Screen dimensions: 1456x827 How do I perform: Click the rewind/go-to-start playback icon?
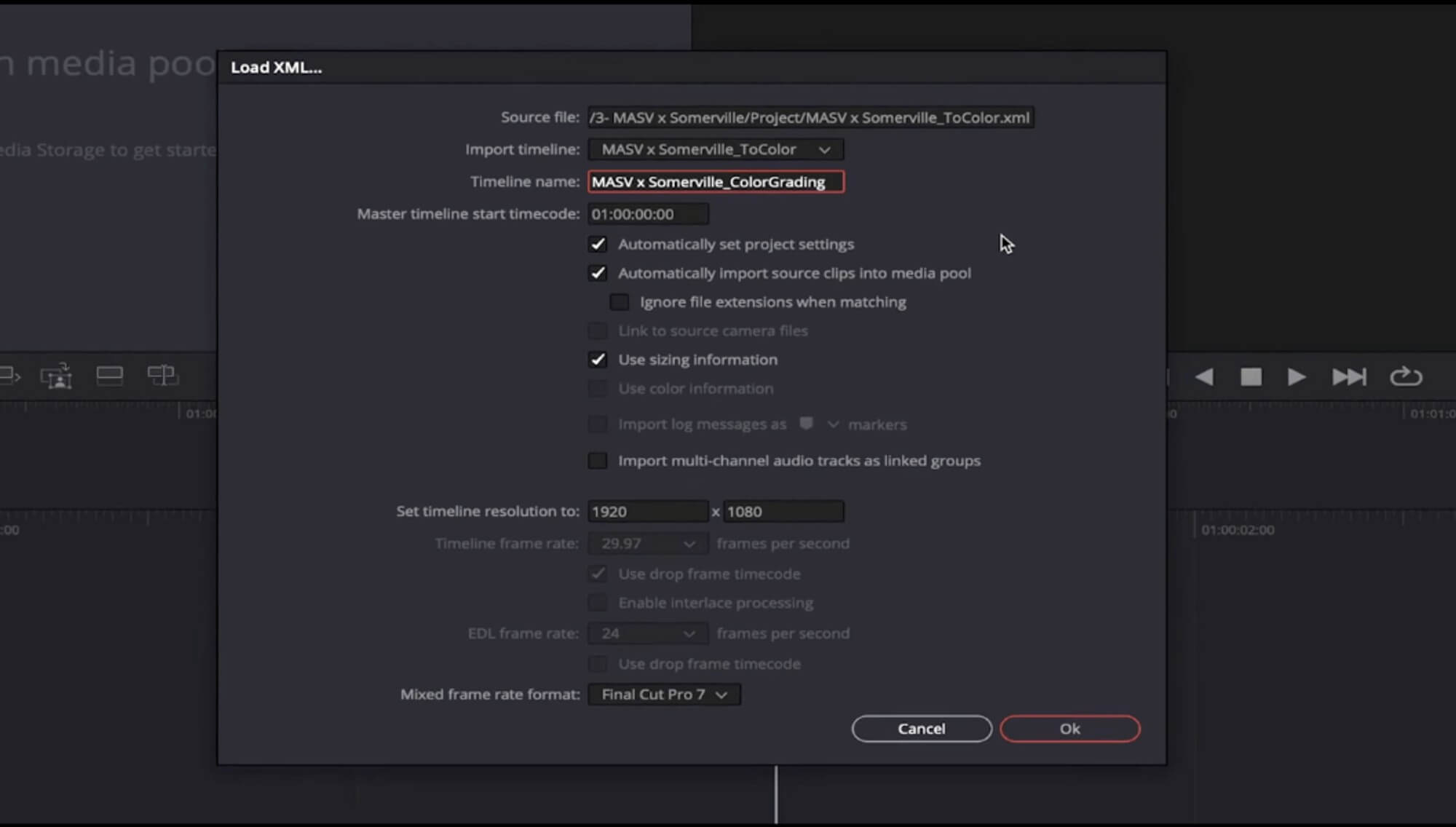click(x=1205, y=377)
